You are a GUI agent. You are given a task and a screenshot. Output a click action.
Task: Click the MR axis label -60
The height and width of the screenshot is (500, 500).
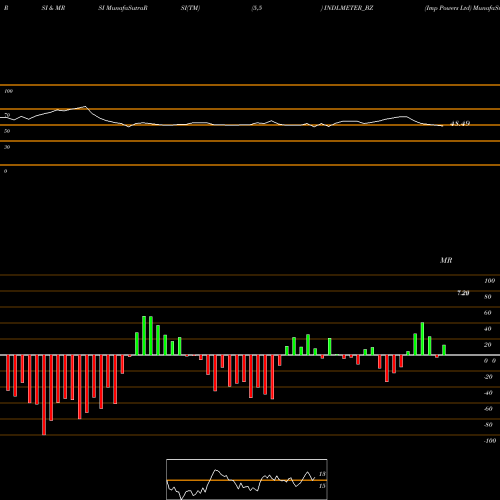click(488, 409)
